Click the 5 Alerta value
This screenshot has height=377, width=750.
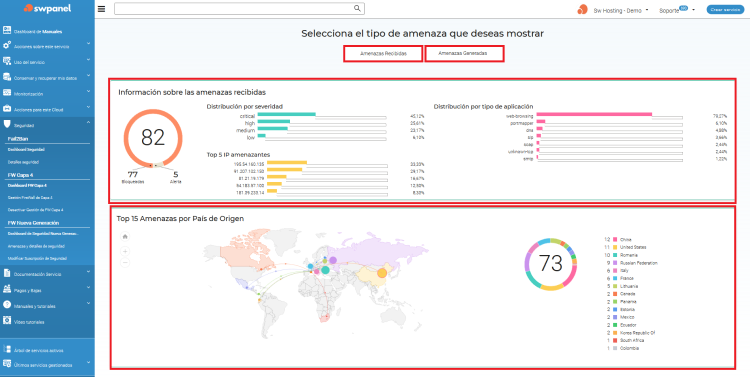[x=176, y=174]
